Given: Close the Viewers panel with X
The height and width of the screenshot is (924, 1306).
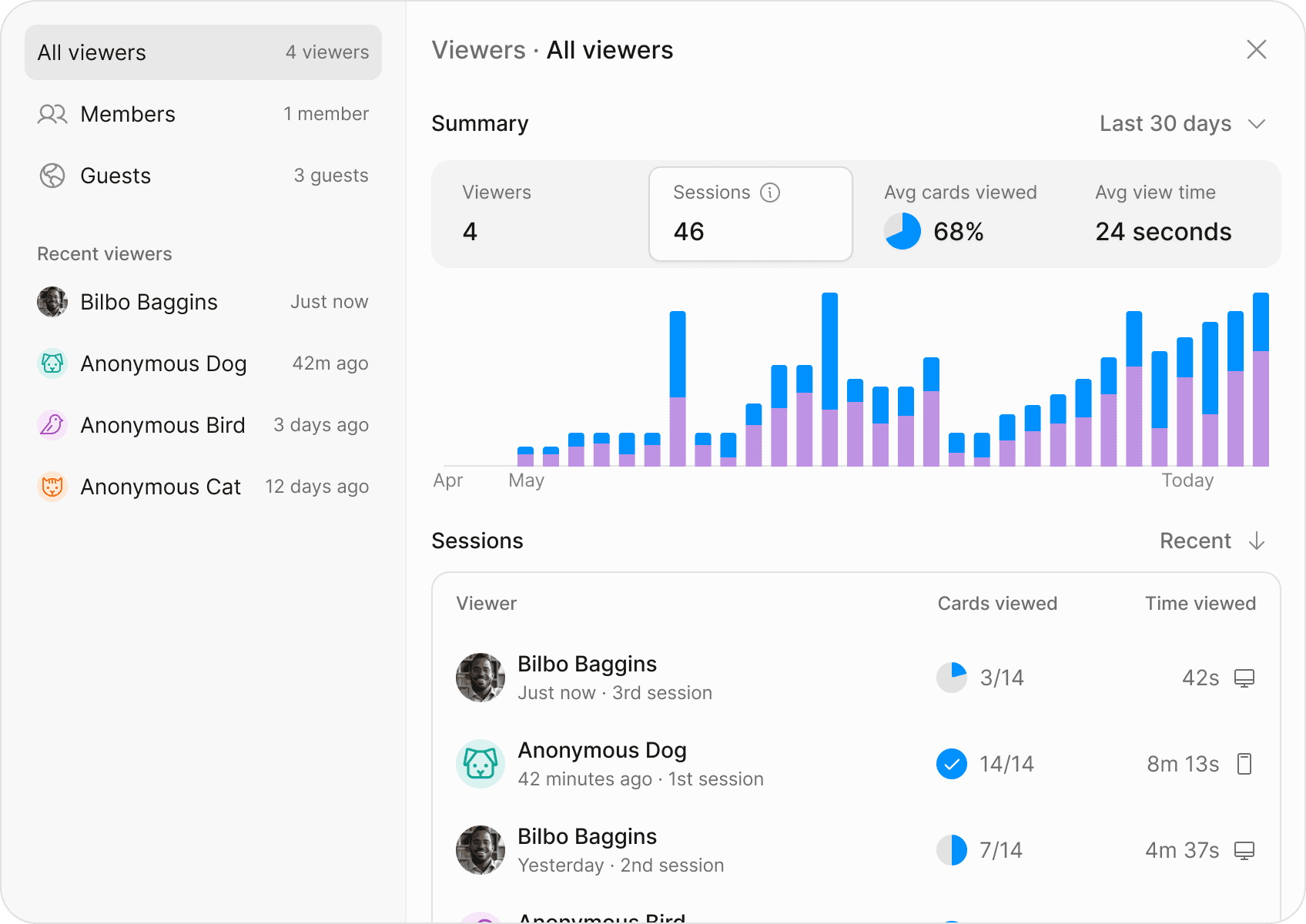Looking at the screenshot, I should click(1257, 49).
